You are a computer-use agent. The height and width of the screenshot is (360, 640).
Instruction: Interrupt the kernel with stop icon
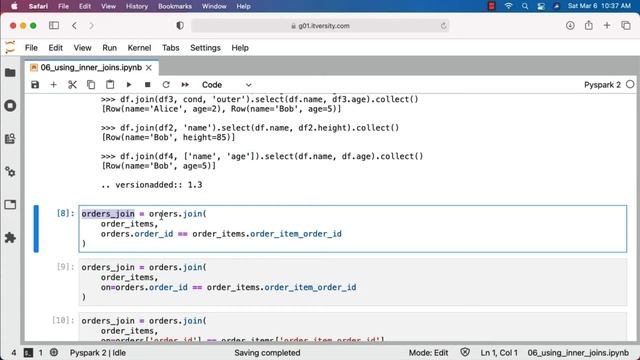(x=147, y=84)
